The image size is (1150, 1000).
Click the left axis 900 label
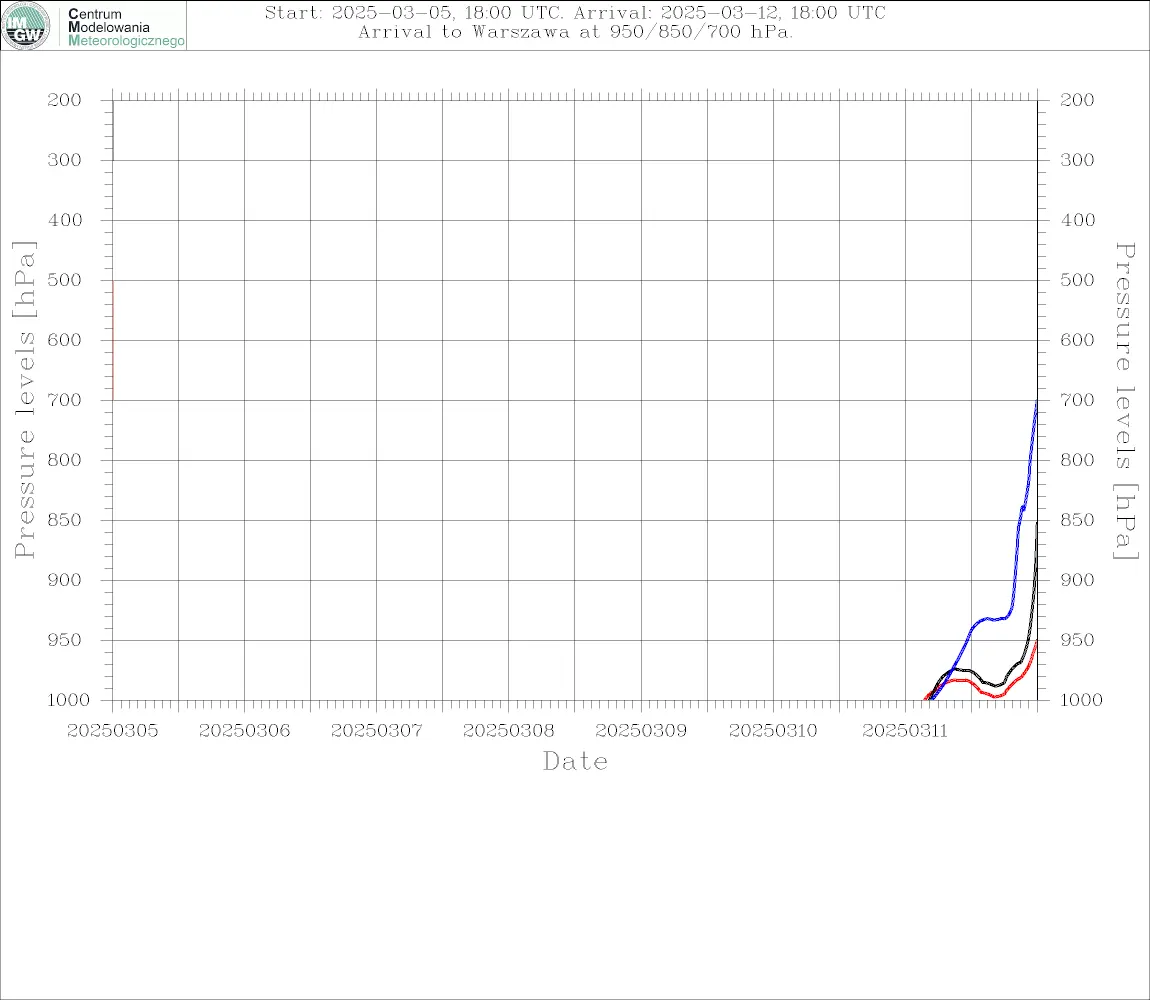[x=65, y=580]
